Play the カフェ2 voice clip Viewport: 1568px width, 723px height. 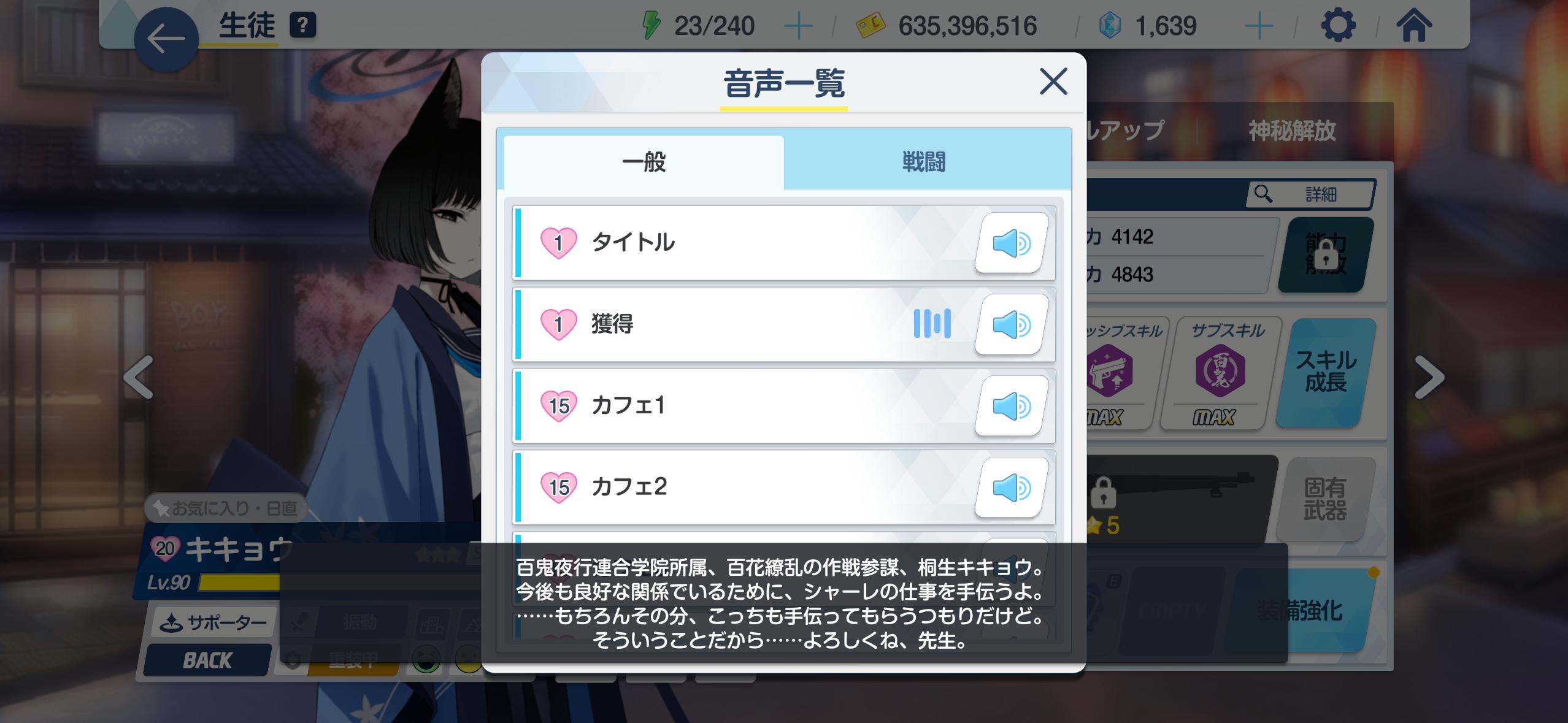pyautogui.click(x=1011, y=488)
